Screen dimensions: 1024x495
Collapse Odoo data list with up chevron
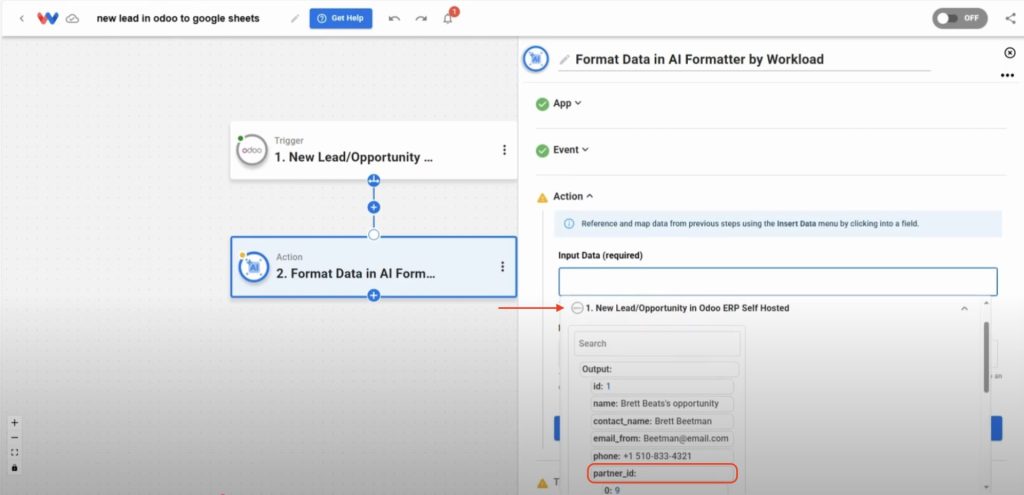(x=964, y=308)
